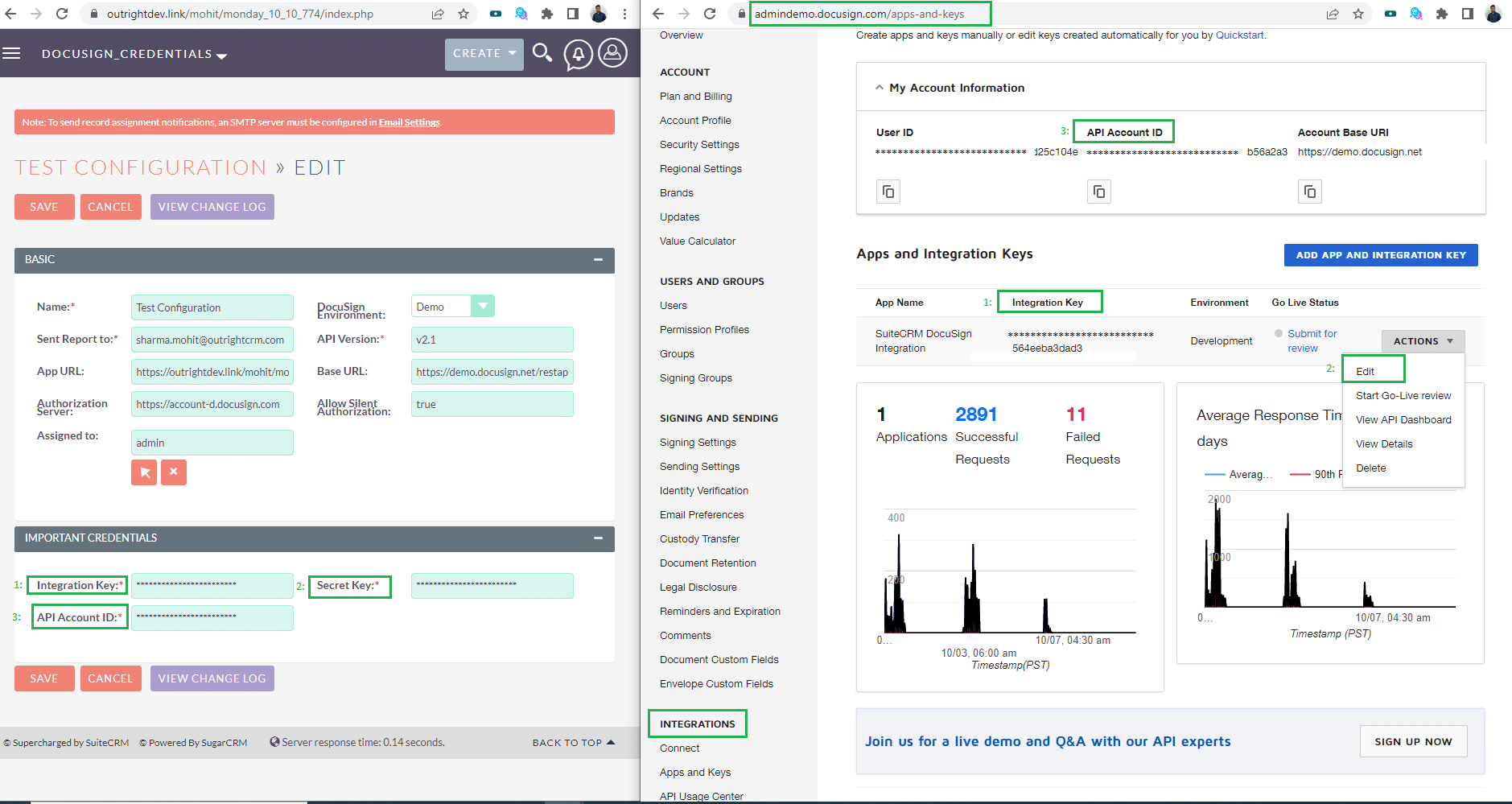Open the hamburger menu in SuiteCRM
This screenshot has width=1512, height=804.
click(x=11, y=53)
